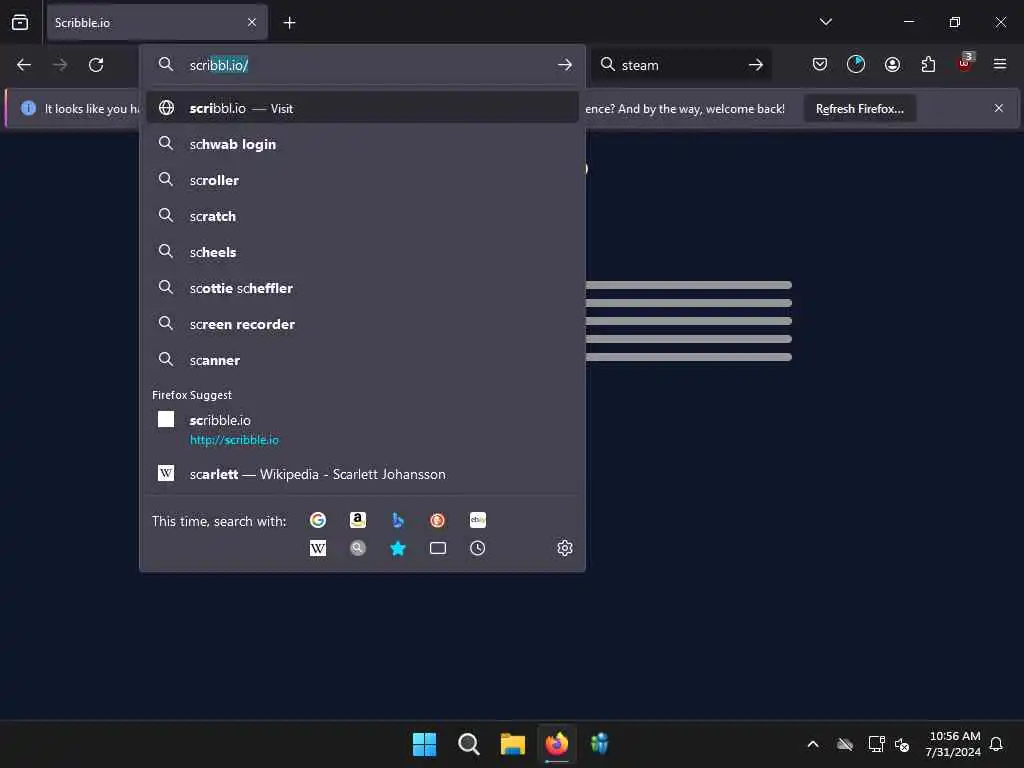Click the http://scribble.io link

pyautogui.click(x=234, y=440)
